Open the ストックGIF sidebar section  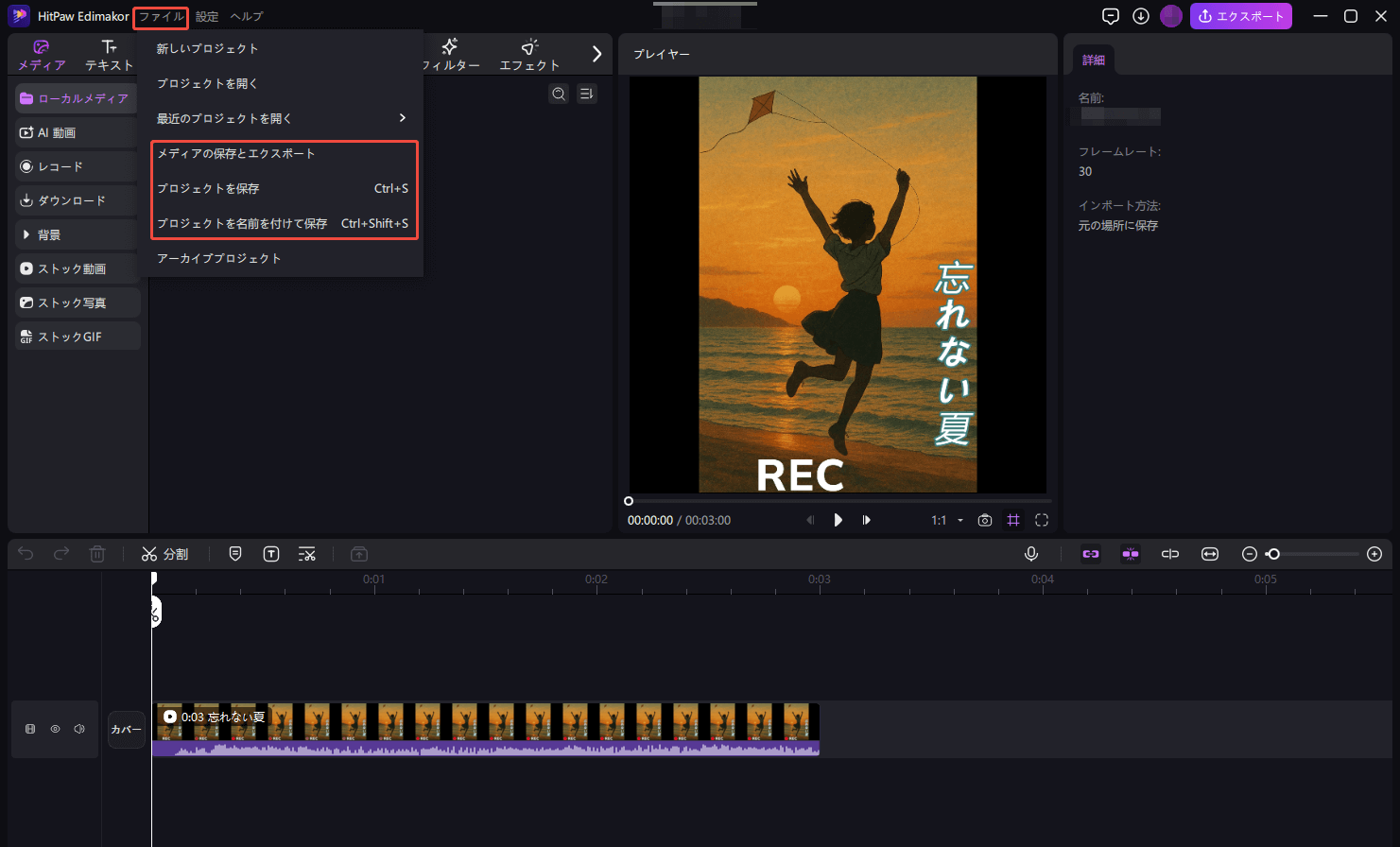[78, 337]
